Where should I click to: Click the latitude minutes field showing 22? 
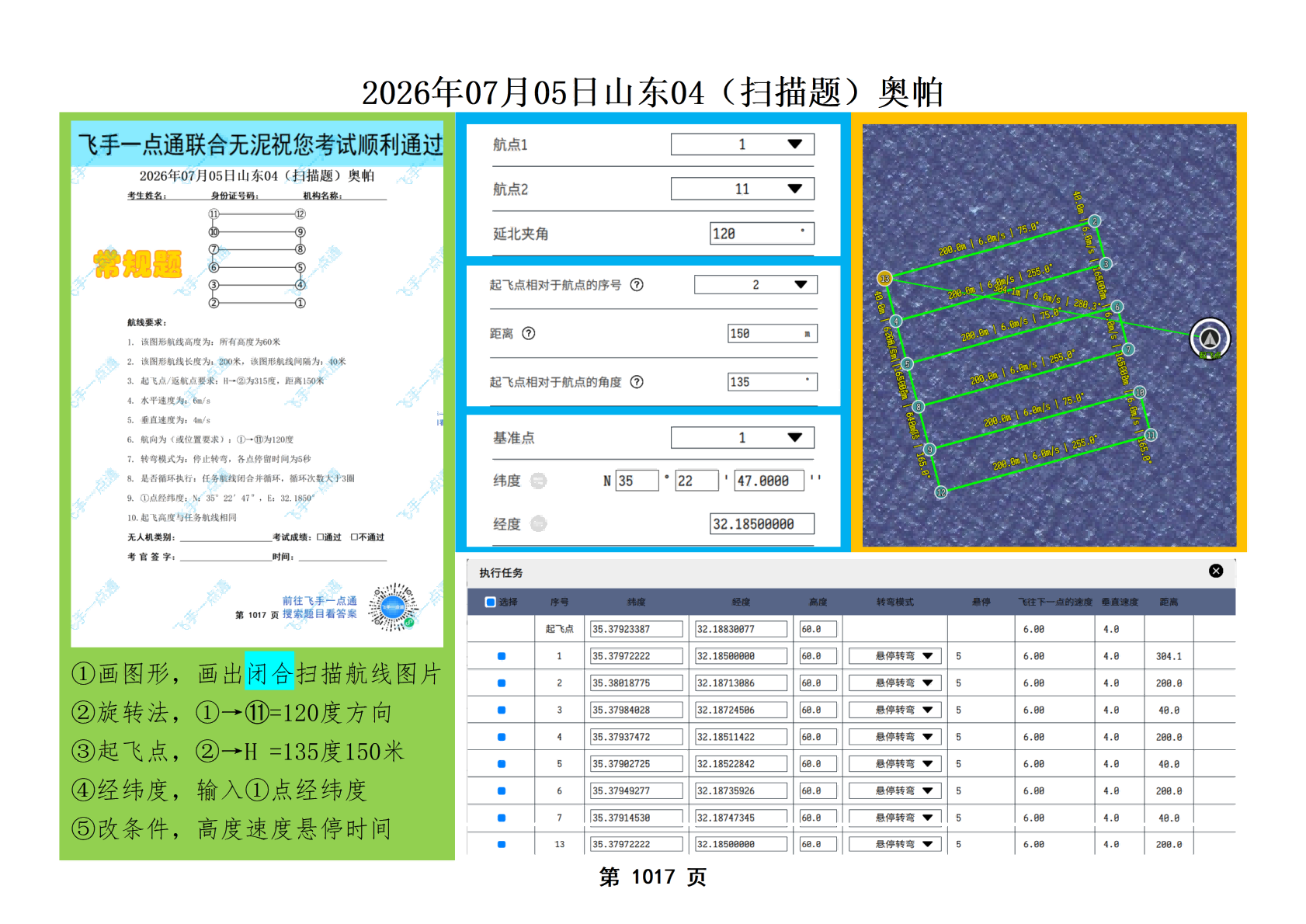point(696,481)
